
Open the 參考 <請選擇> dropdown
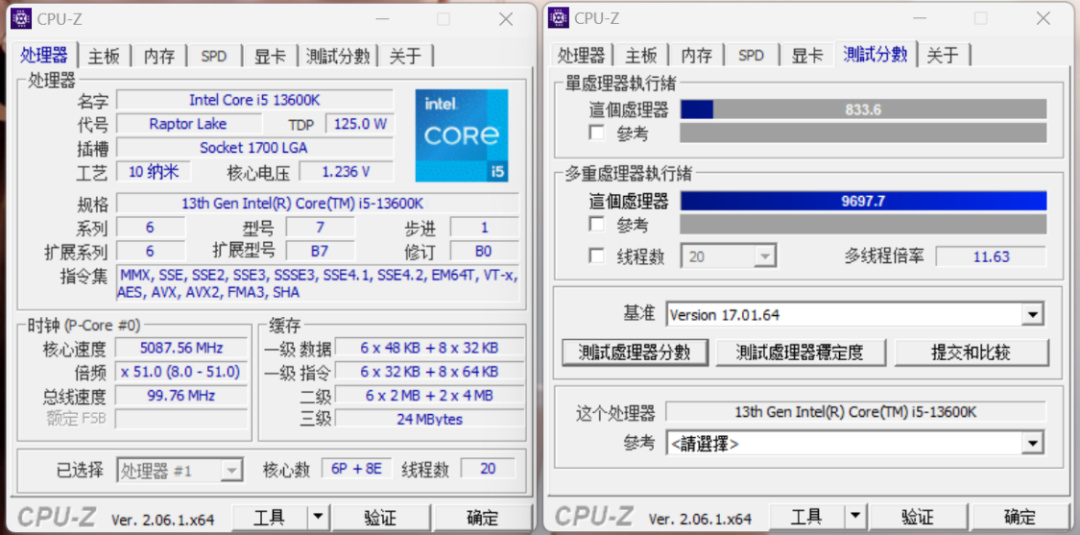(x=855, y=443)
